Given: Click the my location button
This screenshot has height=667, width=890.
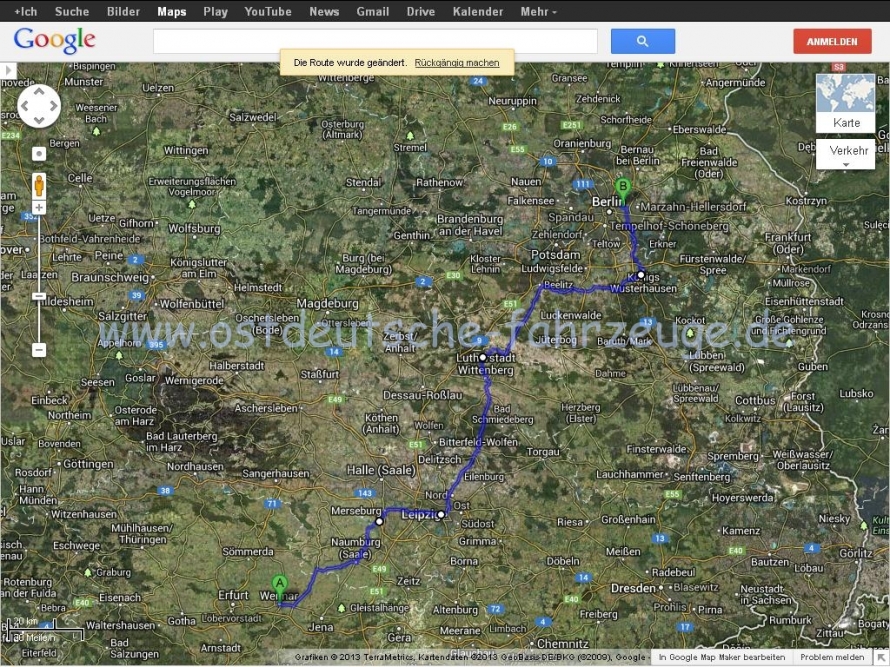Looking at the screenshot, I should [x=39, y=154].
